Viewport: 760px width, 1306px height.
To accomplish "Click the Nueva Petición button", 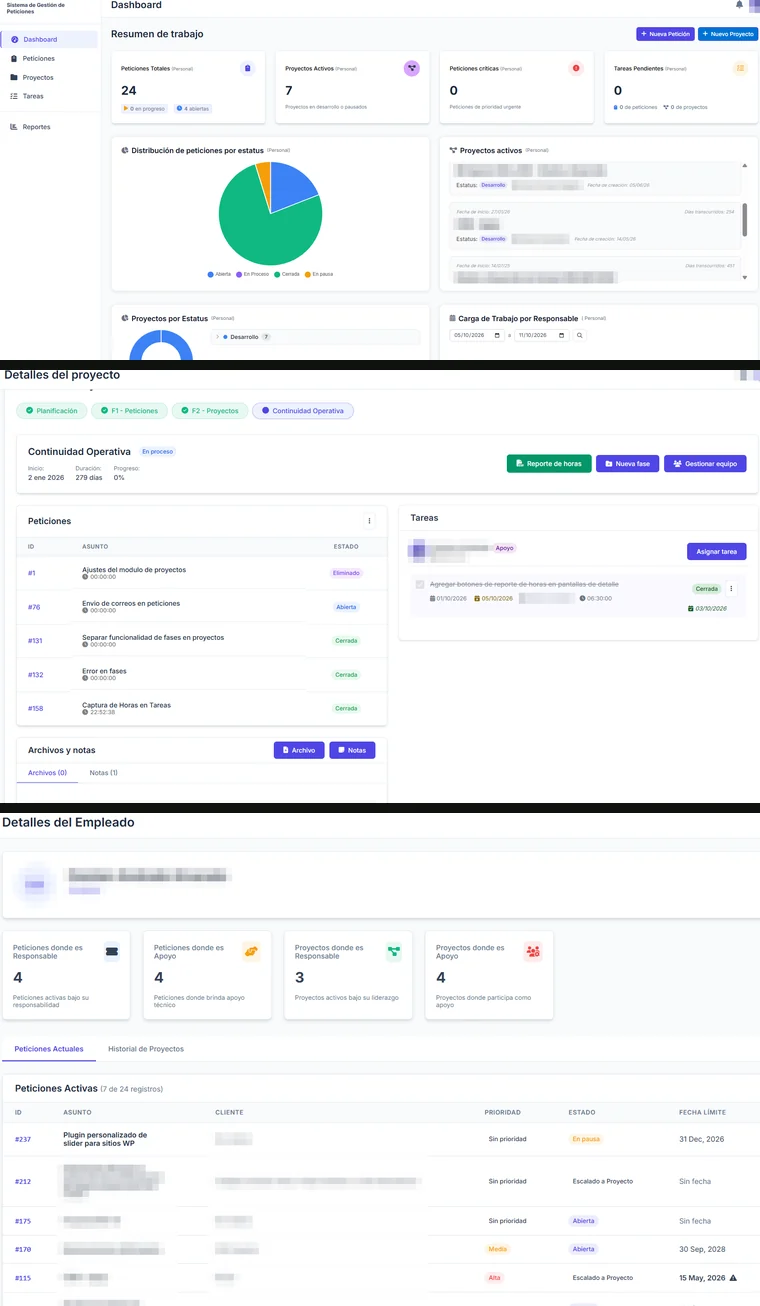I will [665, 34].
